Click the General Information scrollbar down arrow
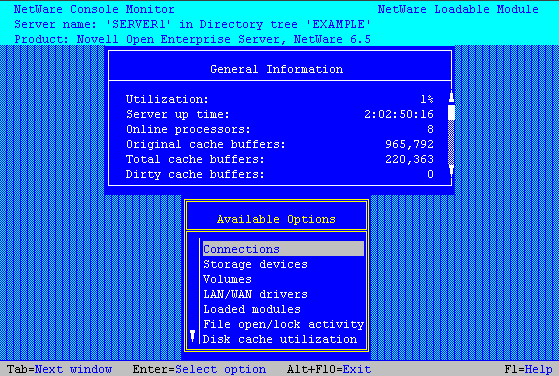This screenshot has height=376, width=559. point(451,170)
